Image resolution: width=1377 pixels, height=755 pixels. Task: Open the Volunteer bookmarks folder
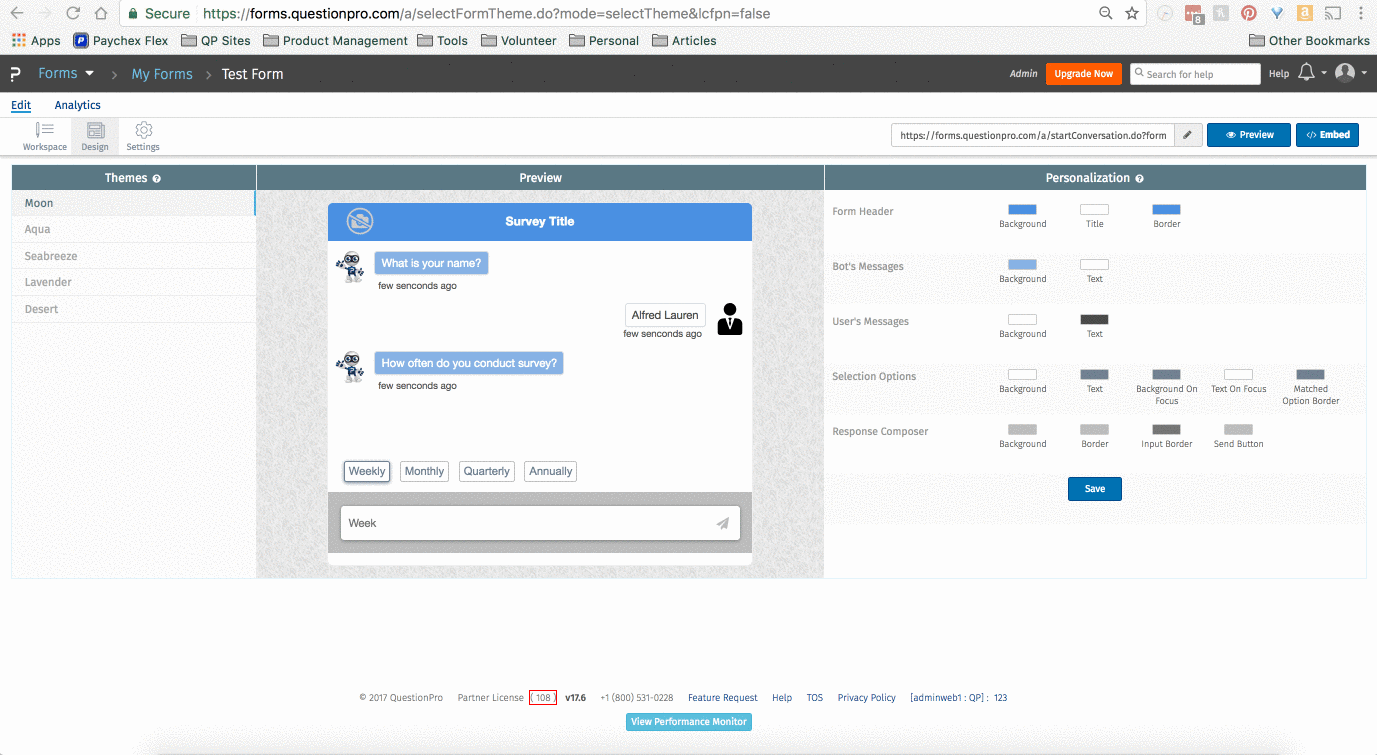[518, 41]
